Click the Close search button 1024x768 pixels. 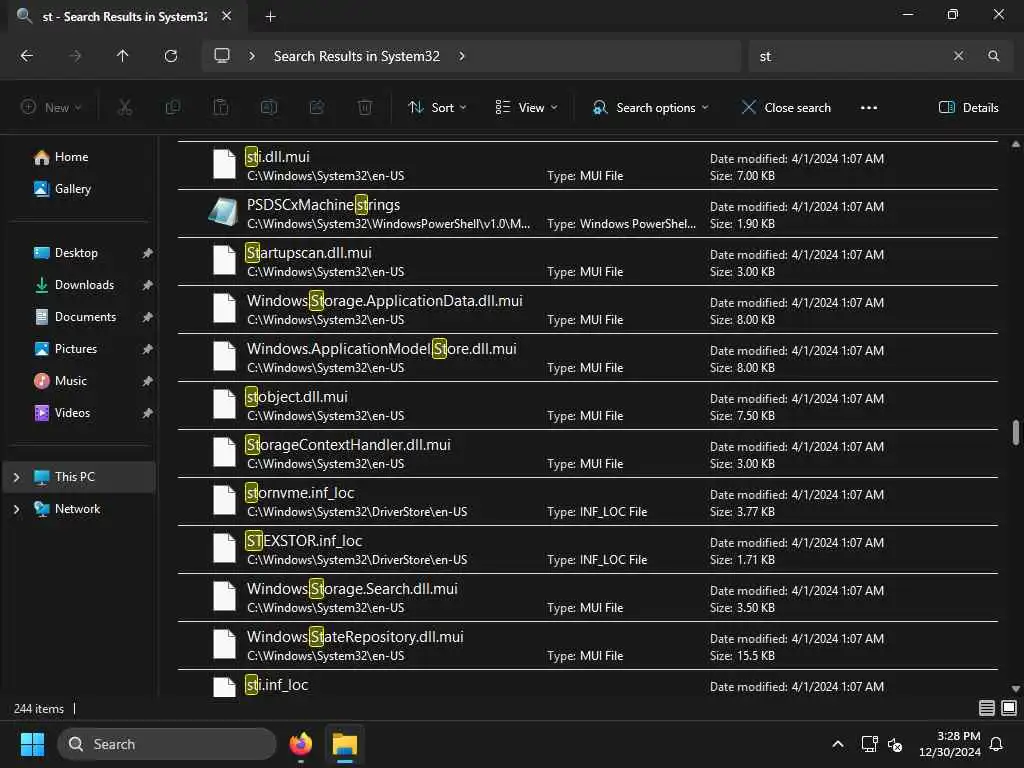(x=786, y=108)
